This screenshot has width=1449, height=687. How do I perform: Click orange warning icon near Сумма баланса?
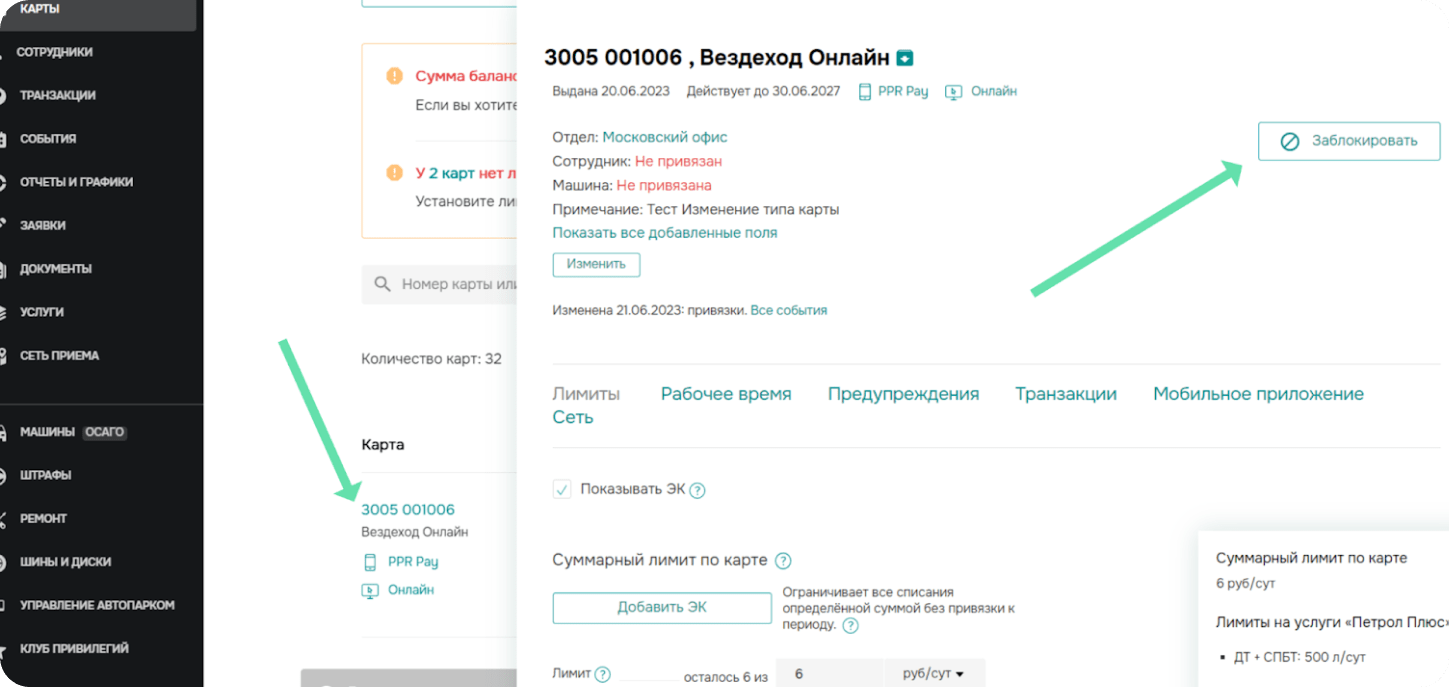tap(394, 77)
